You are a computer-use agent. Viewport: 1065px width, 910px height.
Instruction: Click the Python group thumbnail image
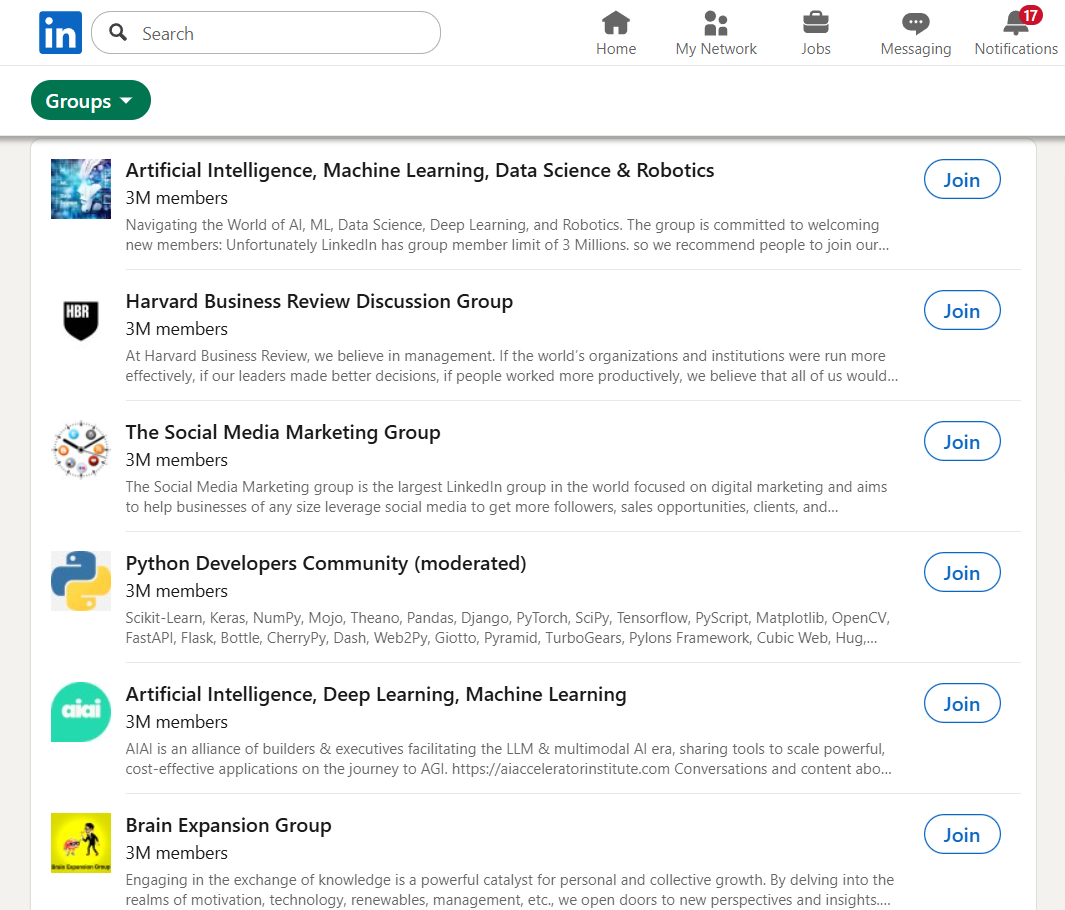(x=80, y=581)
